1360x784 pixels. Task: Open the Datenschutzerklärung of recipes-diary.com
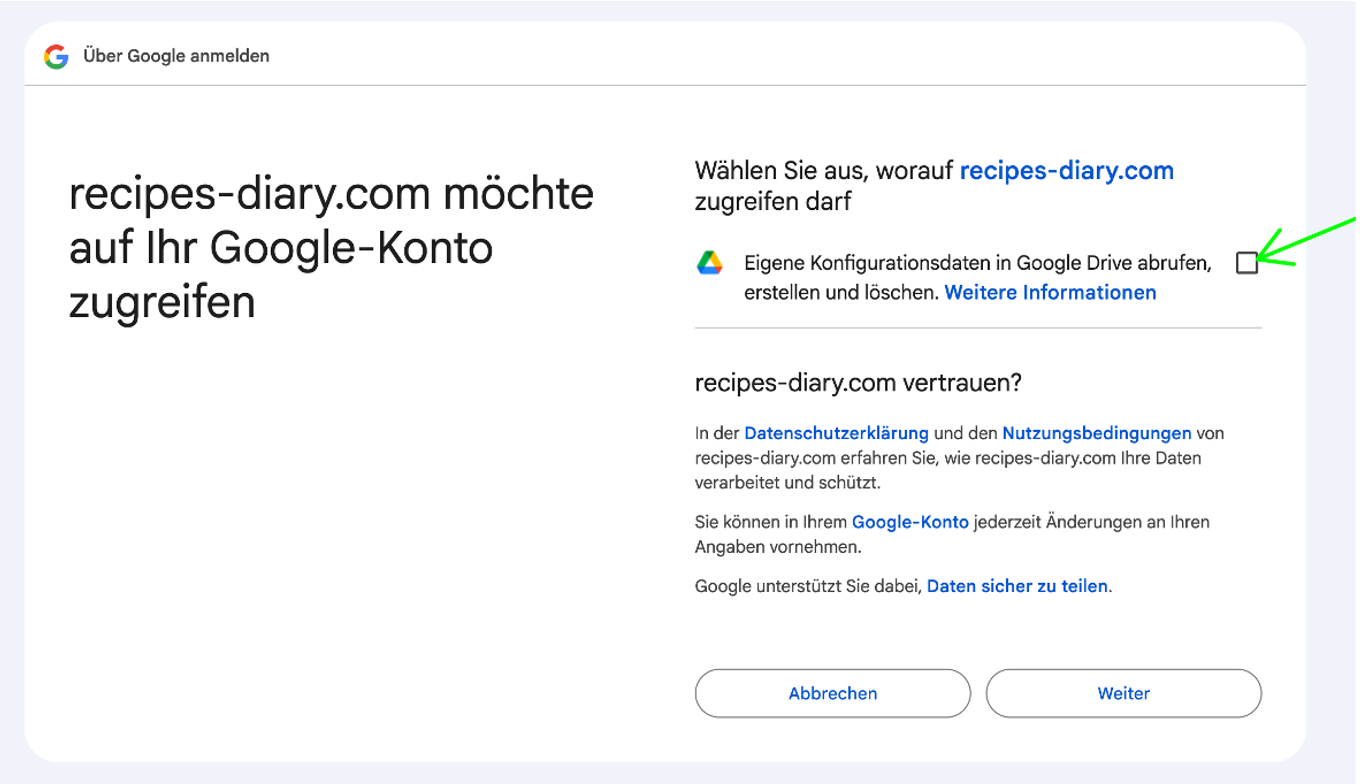pos(836,432)
